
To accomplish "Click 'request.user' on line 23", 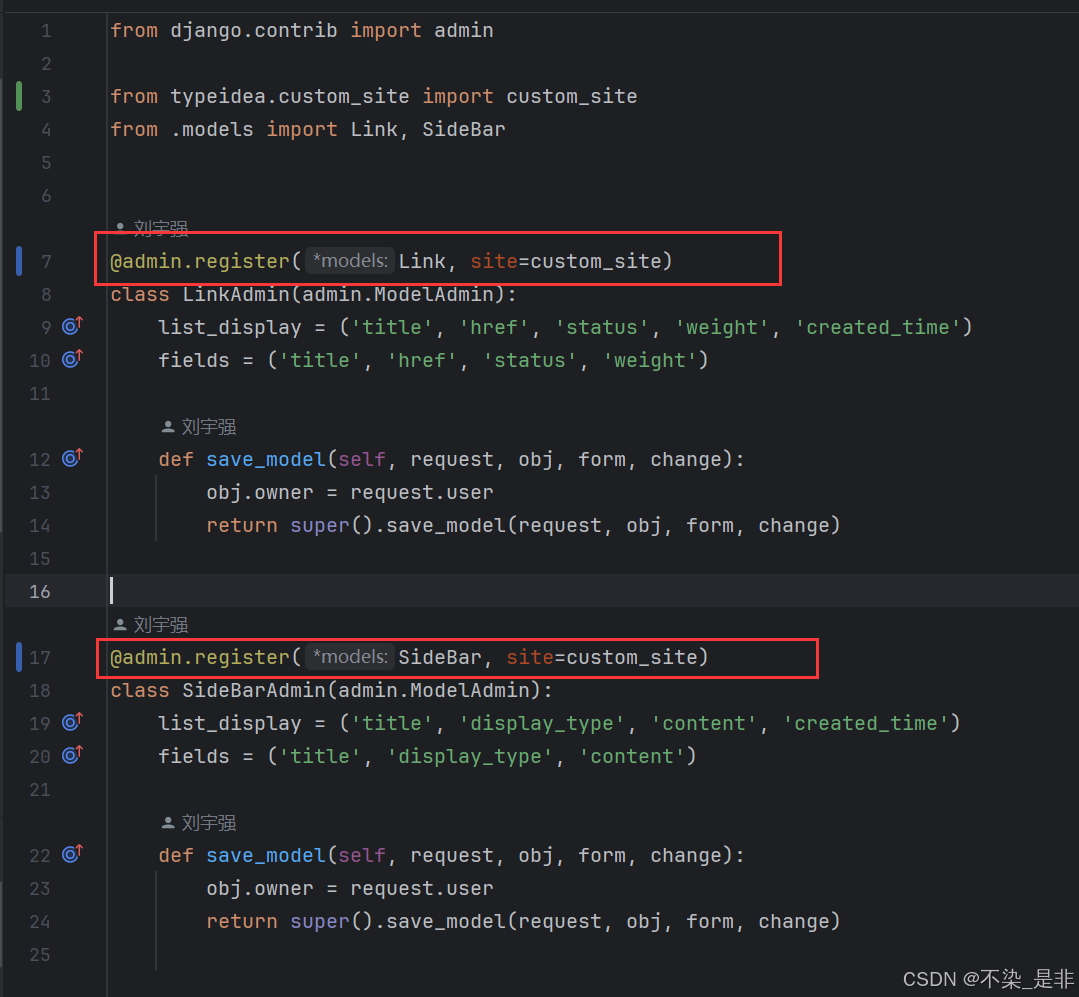I will point(422,889).
